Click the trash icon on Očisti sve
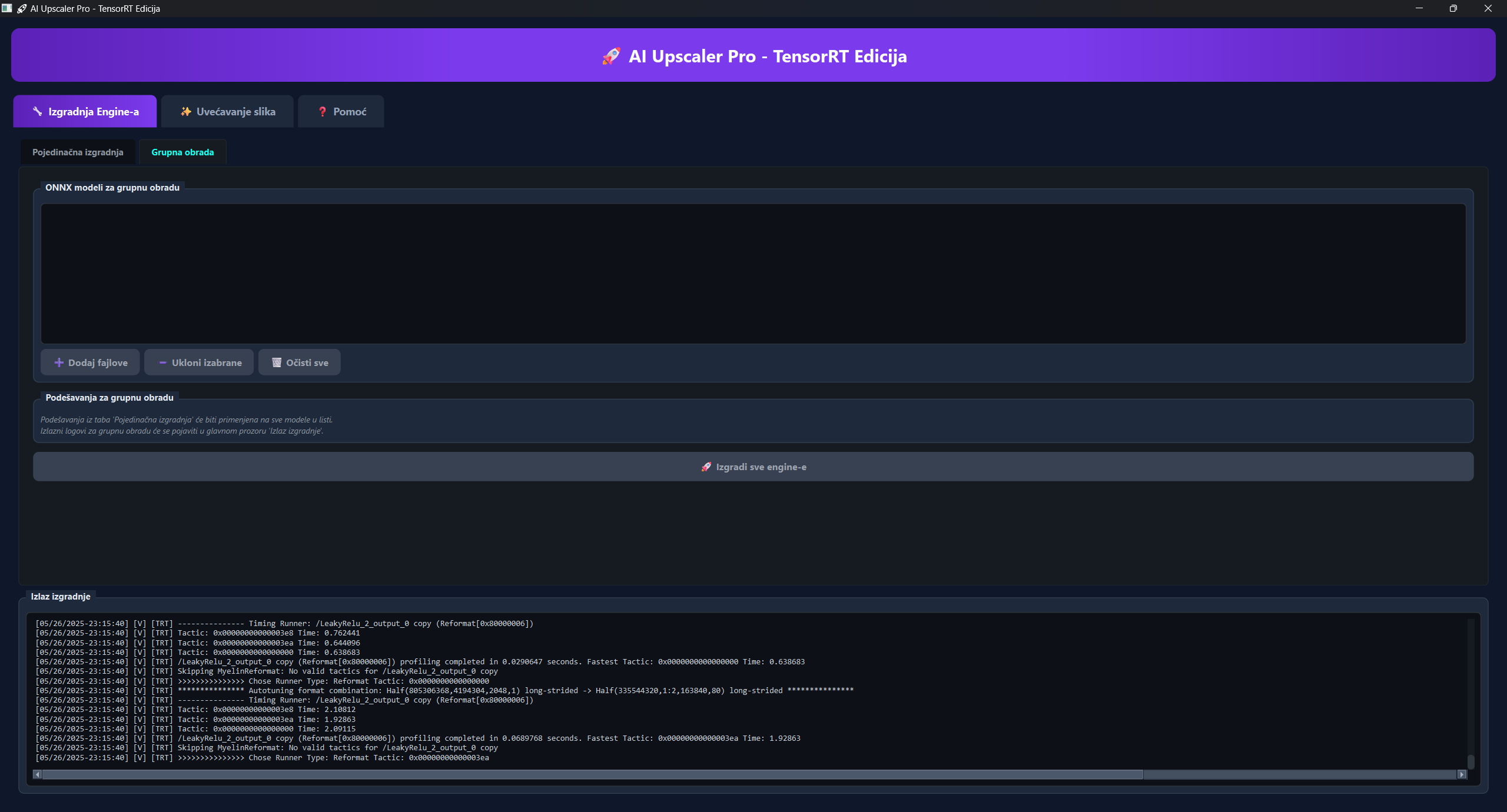This screenshot has width=1507, height=812. pos(277,362)
